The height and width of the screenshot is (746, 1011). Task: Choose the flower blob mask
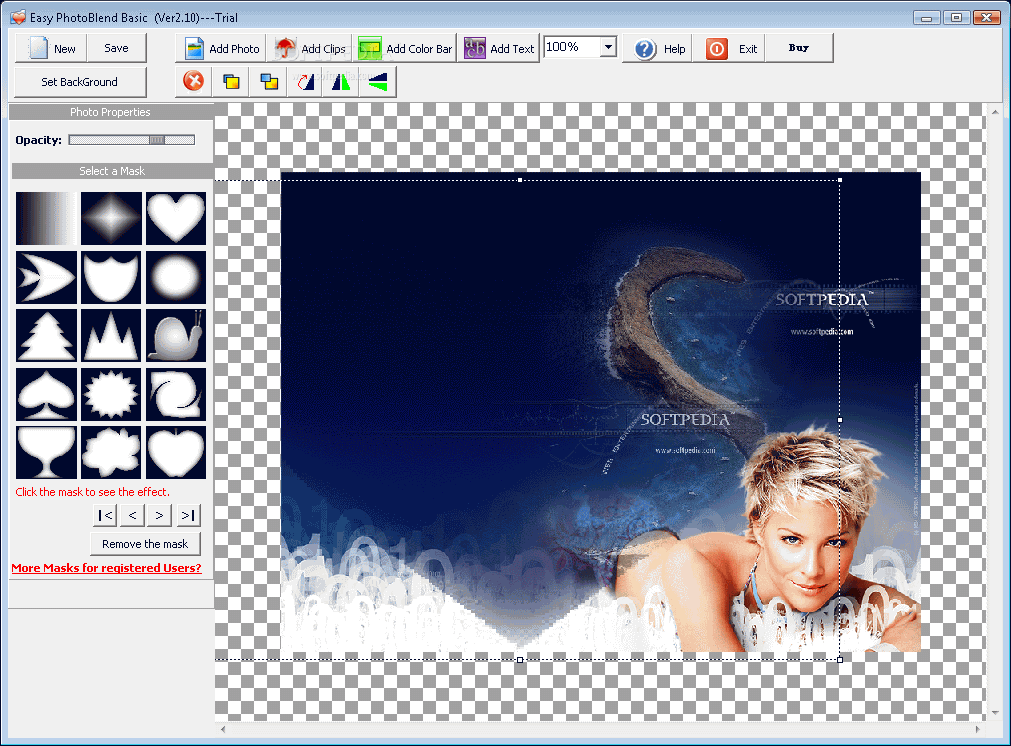pos(111,453)
